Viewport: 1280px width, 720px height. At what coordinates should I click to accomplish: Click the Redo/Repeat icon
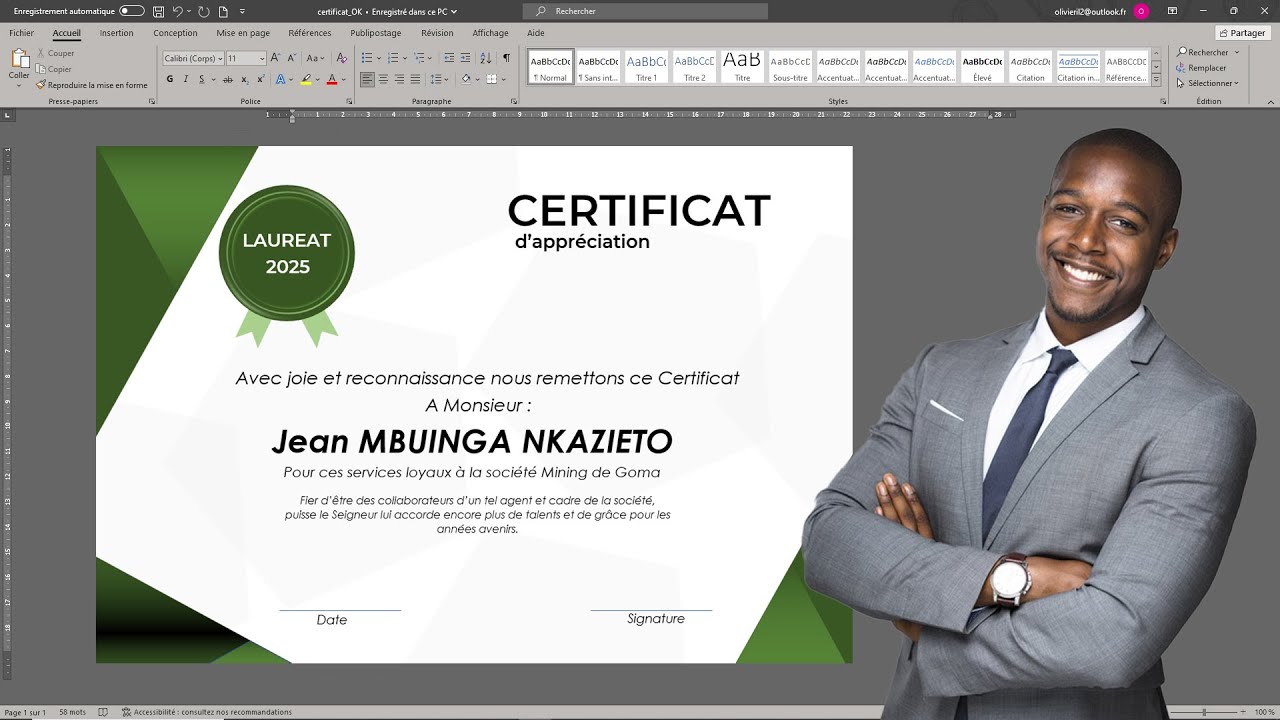(204, 11)
